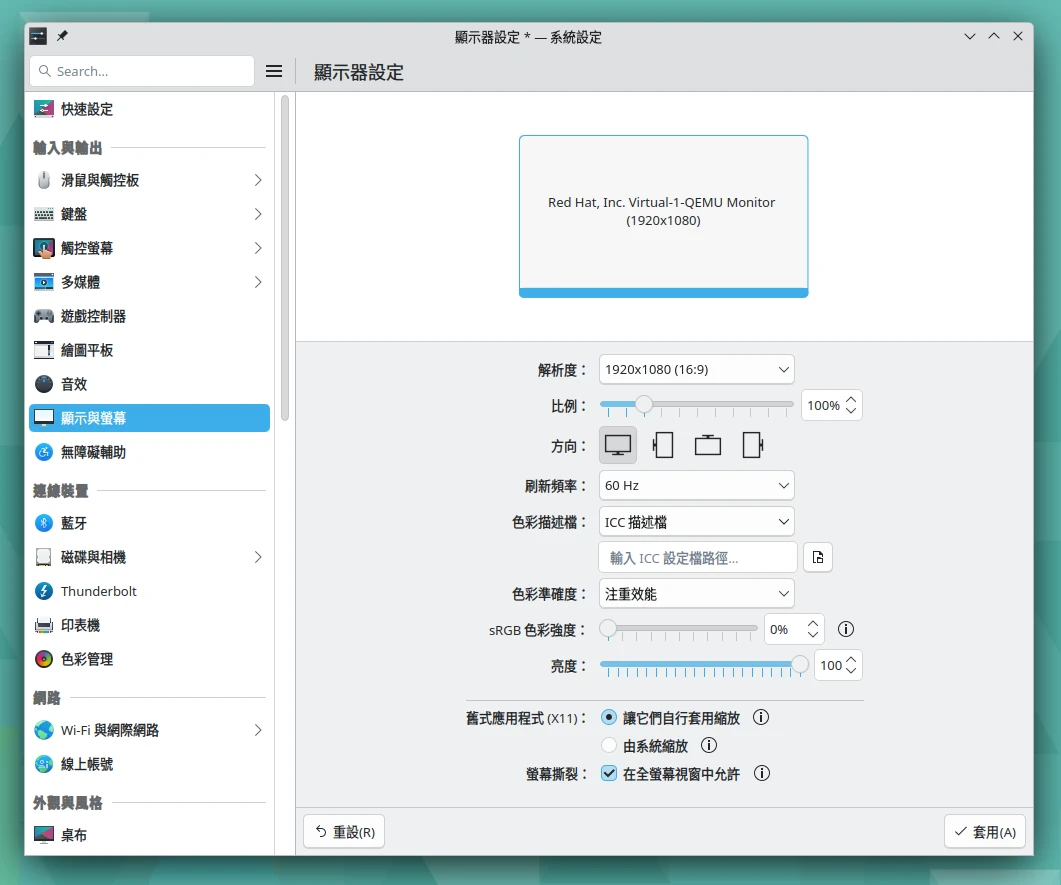This screenshot has width=1061, height=885.
Task: Click the ICC profile file browse icon
Action: [818, 558]
